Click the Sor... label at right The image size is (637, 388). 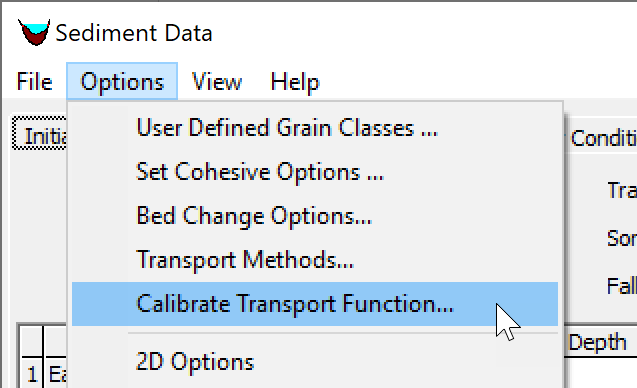[622, 238]
